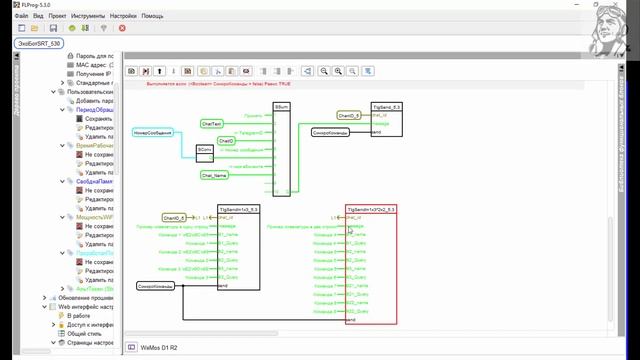
Task: Click the zoom in magnifier icon
Action: point(338,71)
